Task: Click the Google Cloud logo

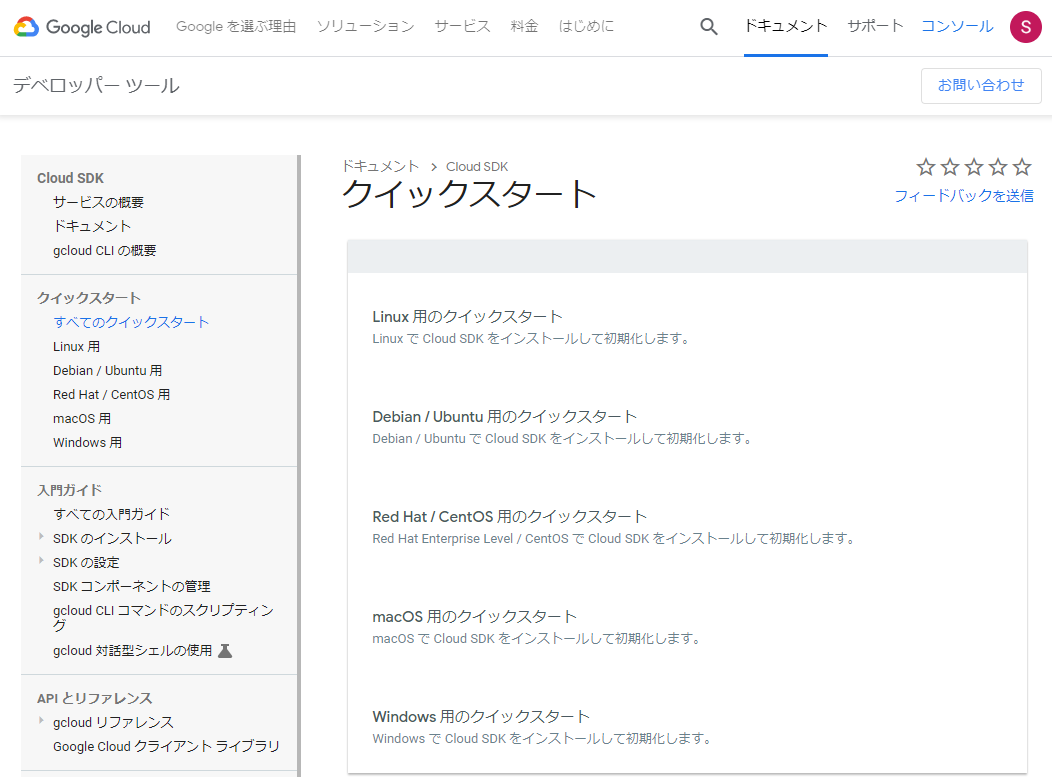Action: [x=82, y=27]
